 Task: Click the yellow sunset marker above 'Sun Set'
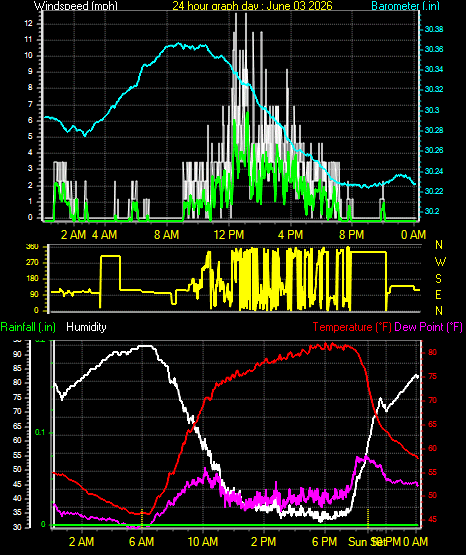368,518
